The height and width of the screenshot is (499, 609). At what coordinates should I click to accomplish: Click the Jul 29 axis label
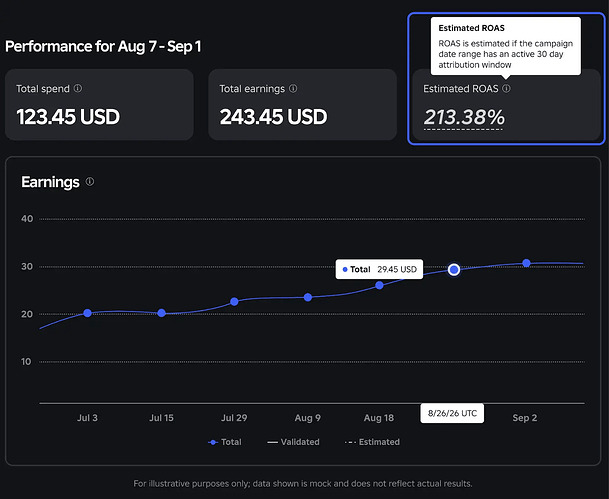tap(234, 418)
